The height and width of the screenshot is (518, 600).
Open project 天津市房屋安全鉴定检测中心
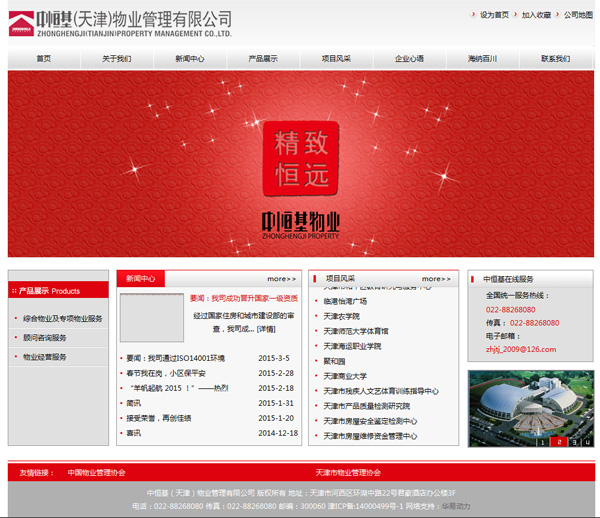370,421
